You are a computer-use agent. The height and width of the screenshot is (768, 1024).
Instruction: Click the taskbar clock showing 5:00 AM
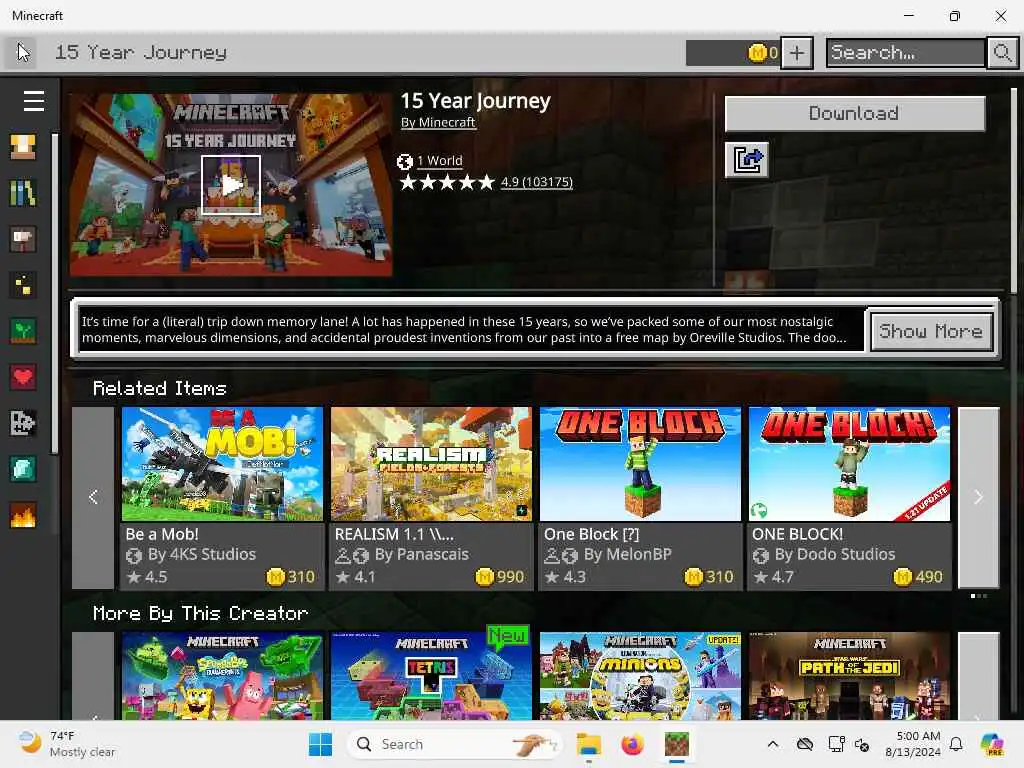(913, 744)
